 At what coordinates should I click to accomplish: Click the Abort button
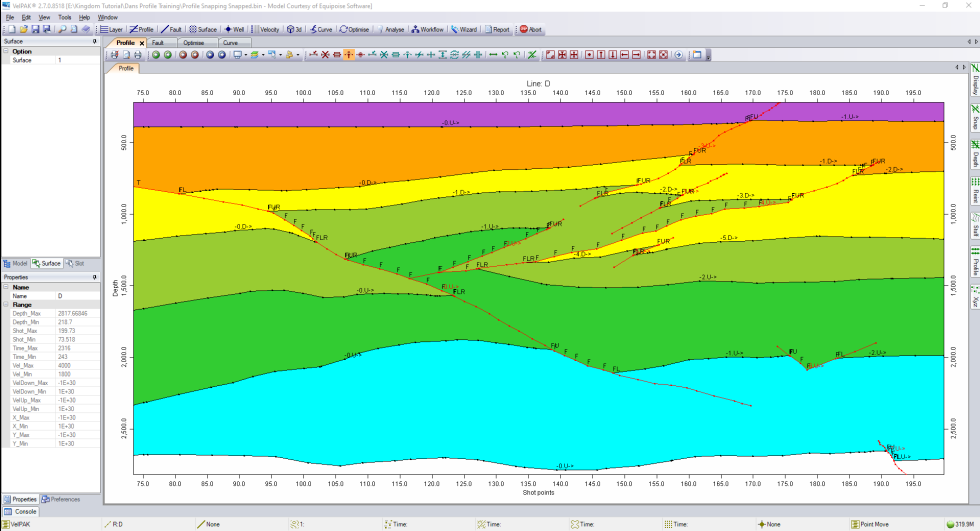(x=531, y=29)
